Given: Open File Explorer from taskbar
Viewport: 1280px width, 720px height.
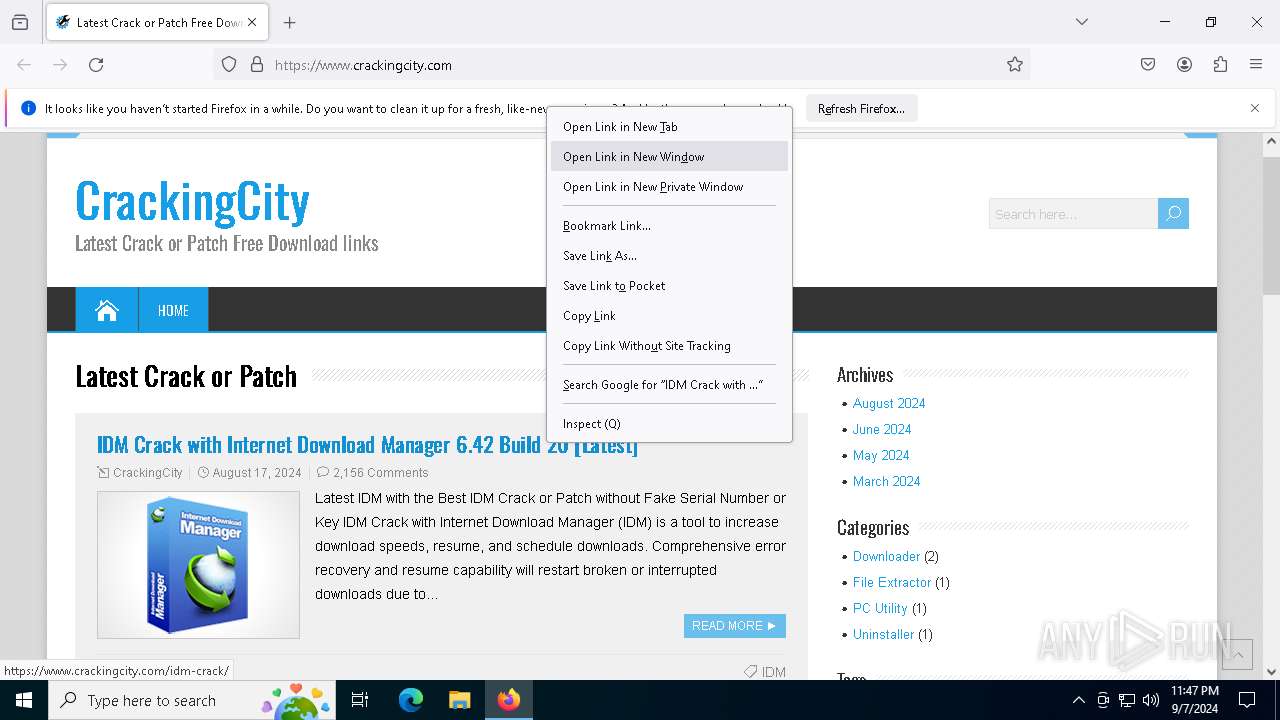Looking at the screenshot, I should click(x=459, y=700).
